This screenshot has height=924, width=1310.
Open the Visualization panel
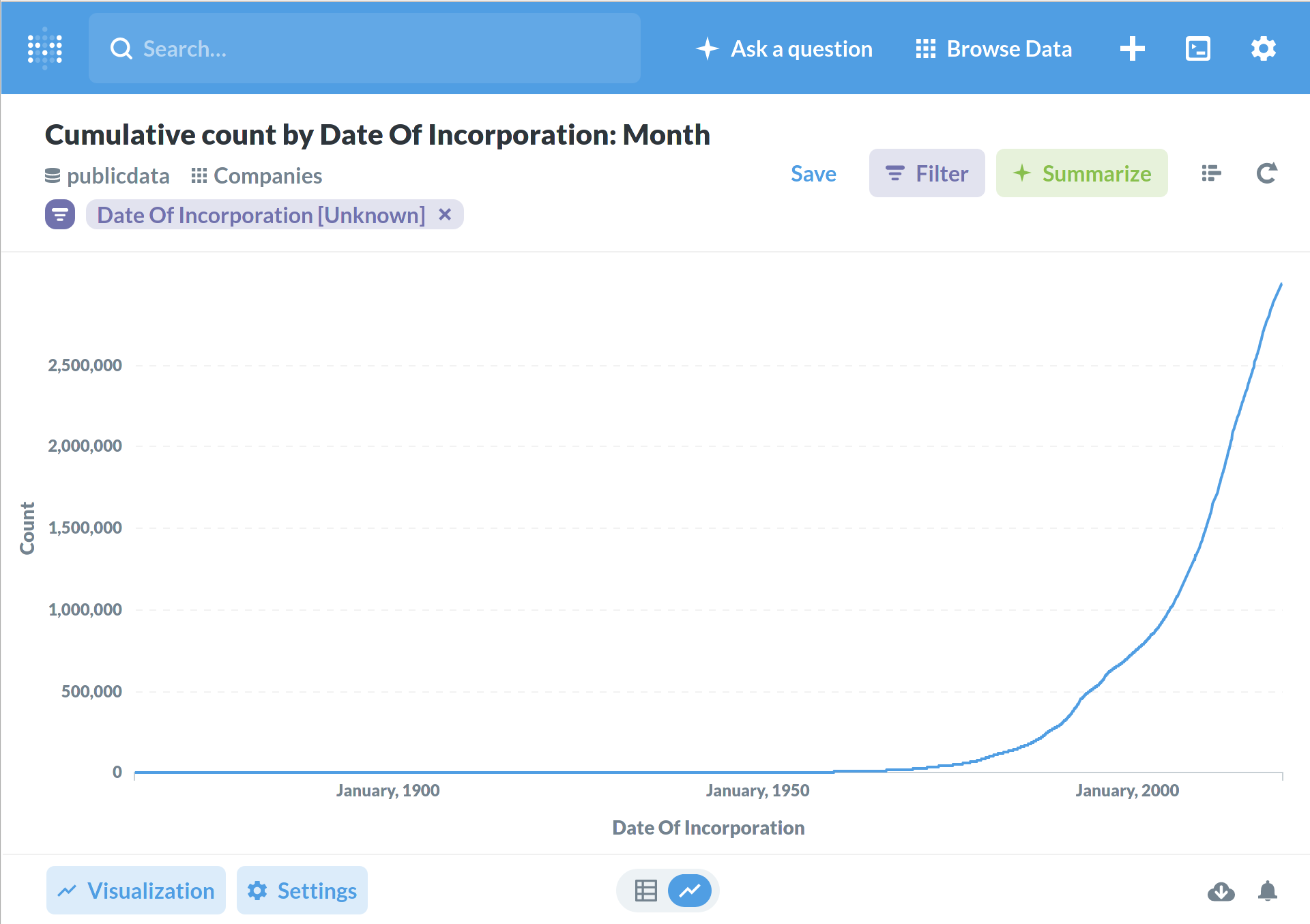click(136, 891)
